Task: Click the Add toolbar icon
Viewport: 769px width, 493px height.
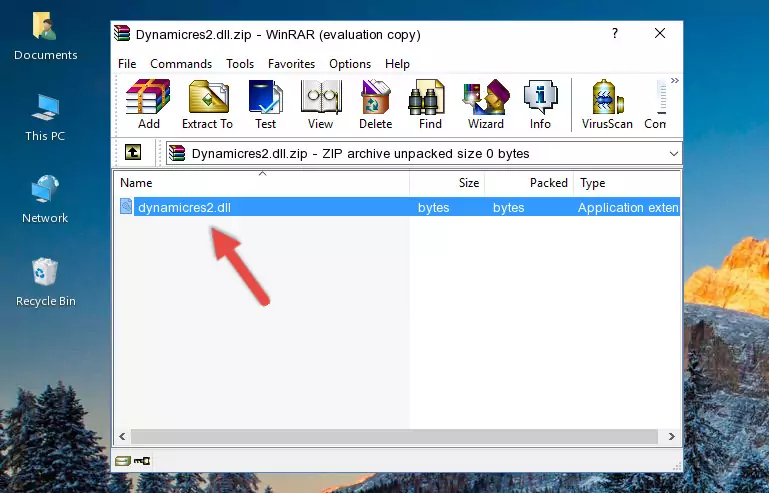Action: [148, 104]
